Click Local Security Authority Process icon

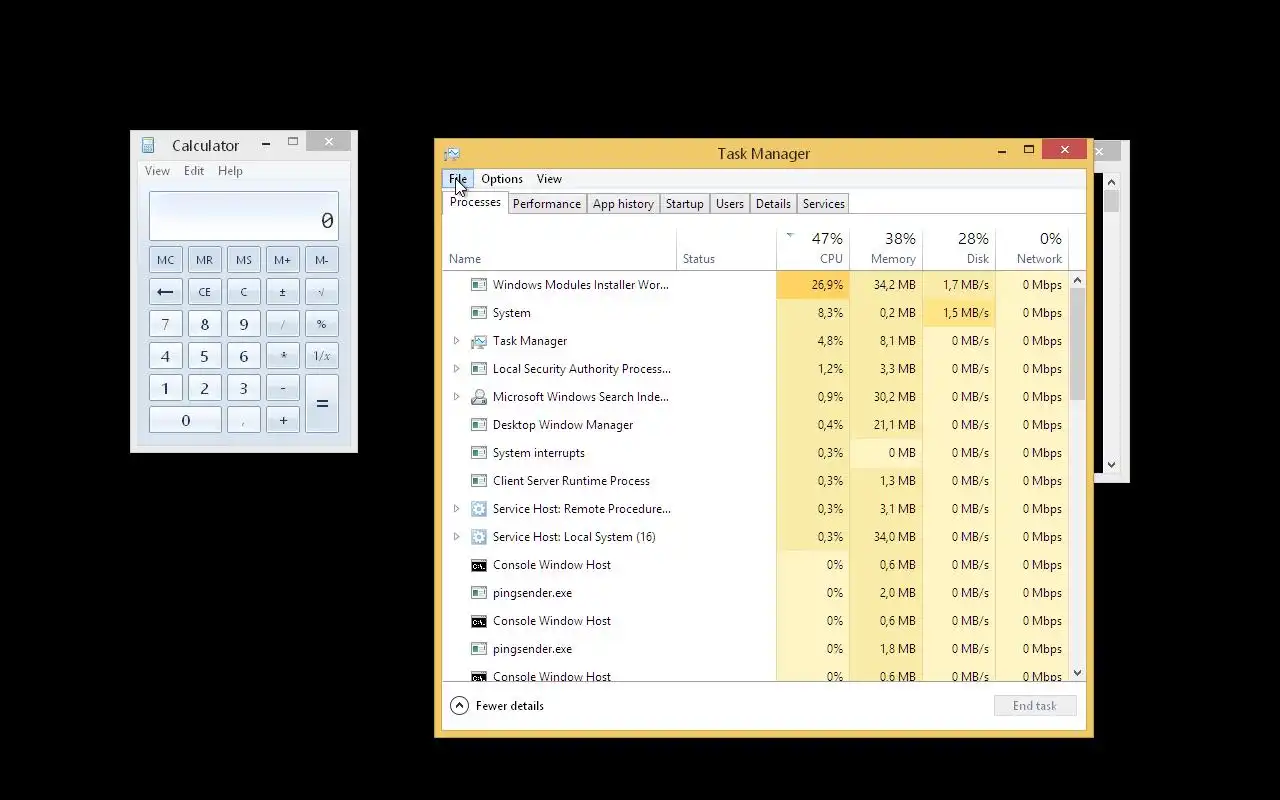click(x=479, y=369)
